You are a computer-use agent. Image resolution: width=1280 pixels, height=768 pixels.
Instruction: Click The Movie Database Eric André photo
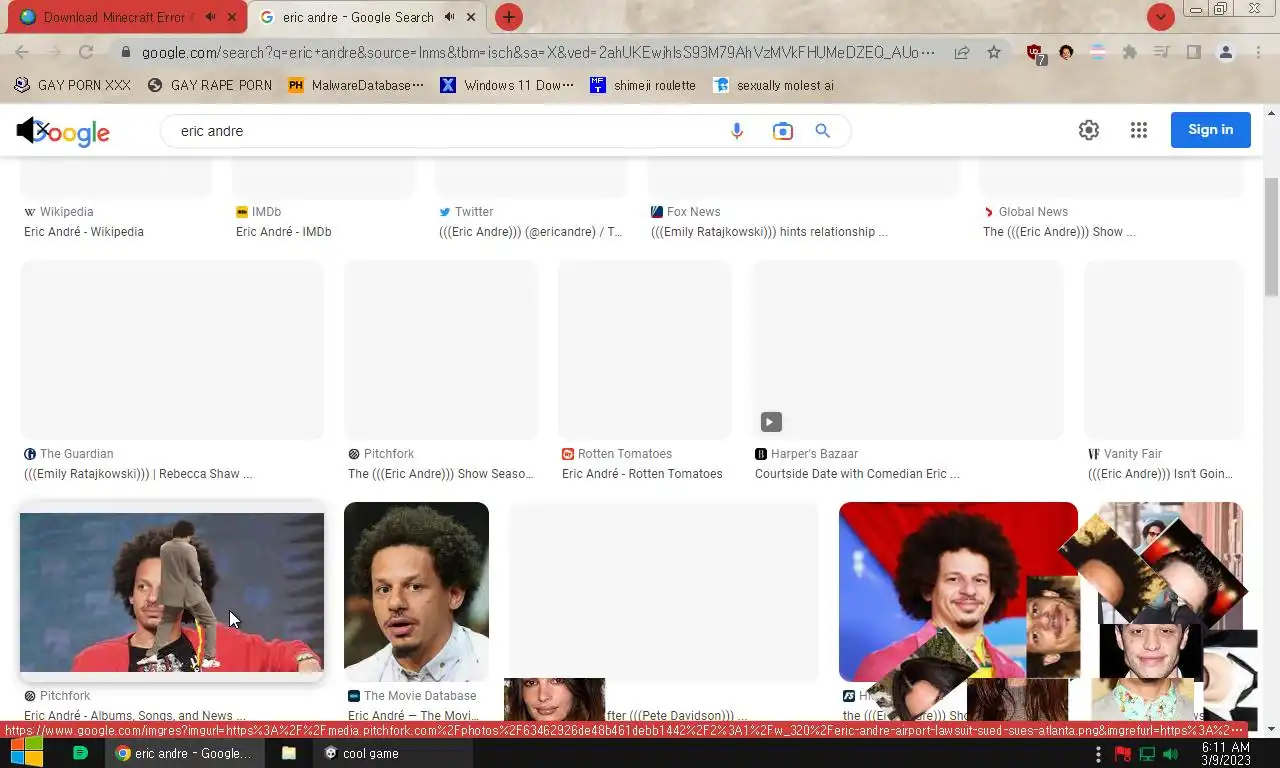[x=416, y=592]
